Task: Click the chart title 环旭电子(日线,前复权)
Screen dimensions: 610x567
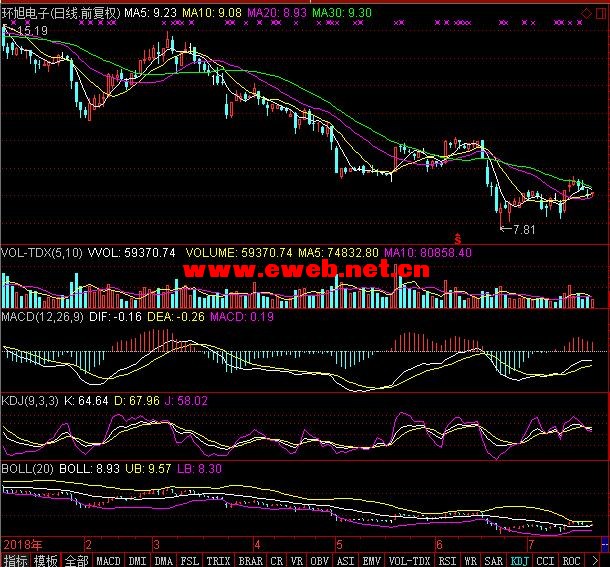Action: pos(61,13)
